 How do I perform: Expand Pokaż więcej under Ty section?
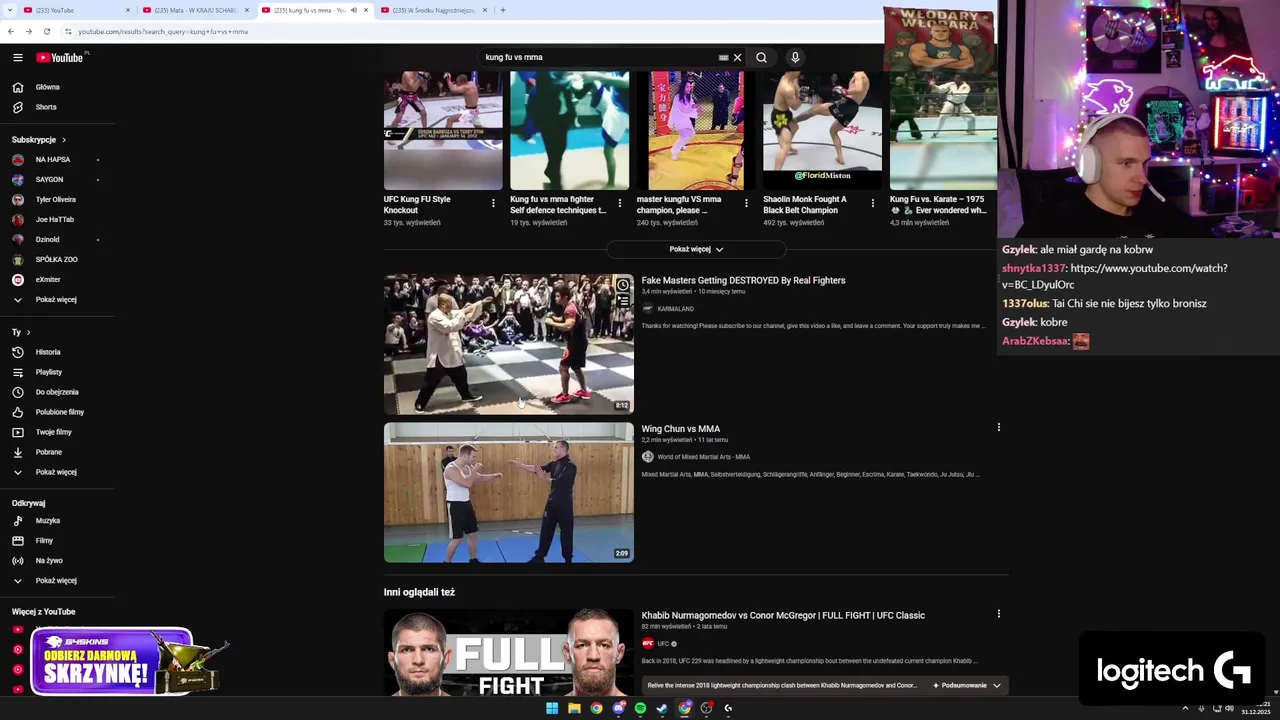(57, 472)
